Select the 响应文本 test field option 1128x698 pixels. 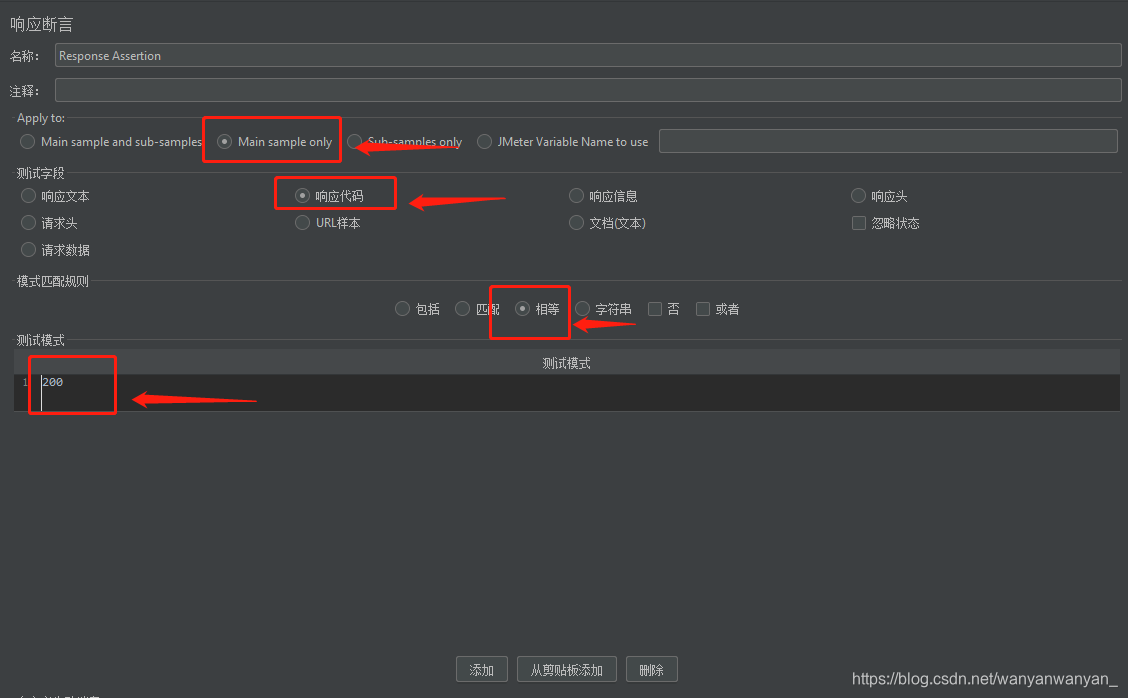(x=28, y=196)
